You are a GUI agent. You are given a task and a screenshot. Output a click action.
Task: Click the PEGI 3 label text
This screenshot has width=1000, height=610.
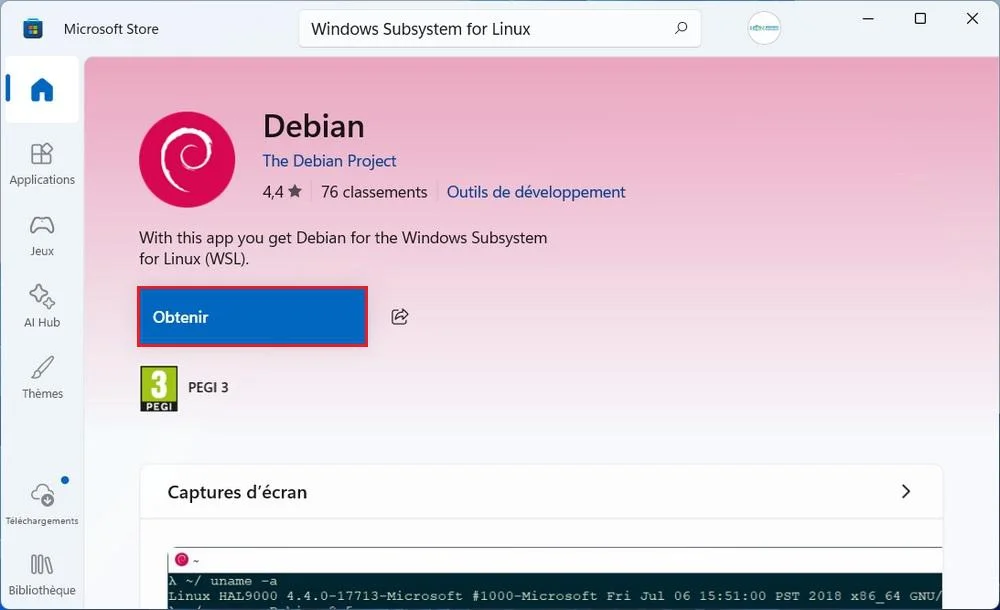click(x=208, y=387)
